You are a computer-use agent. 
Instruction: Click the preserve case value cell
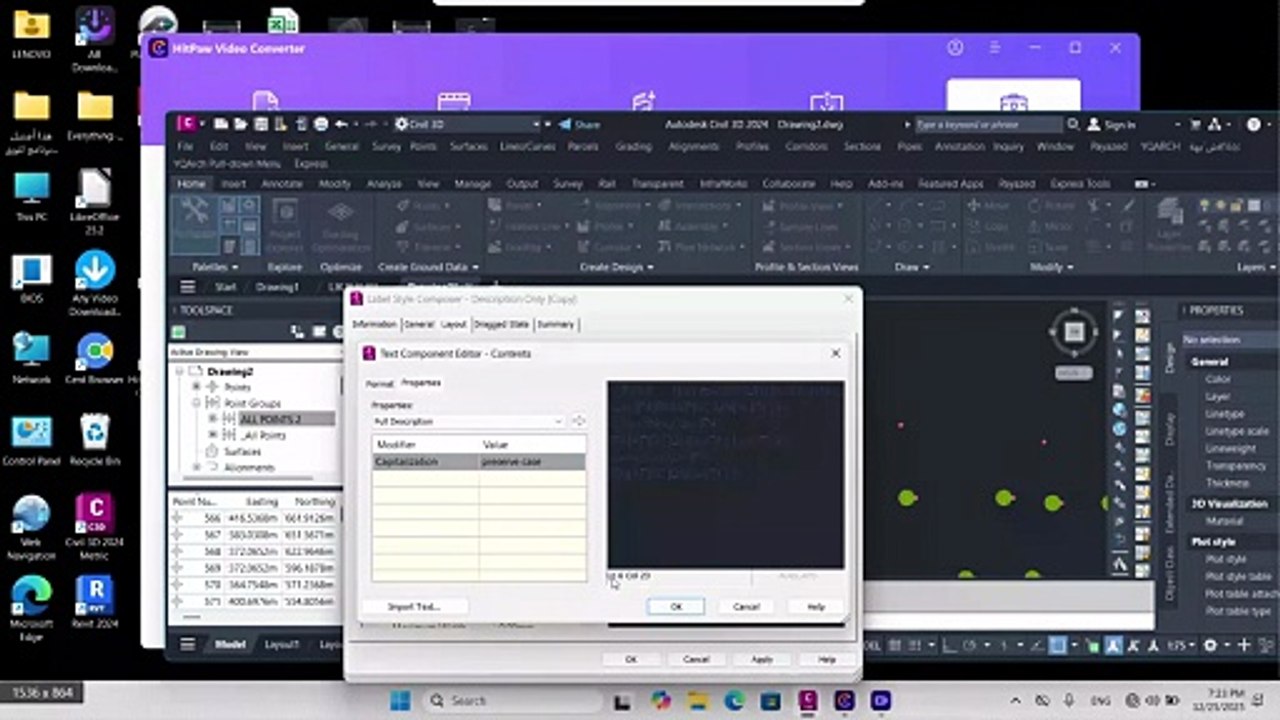[x=532, y=462]
